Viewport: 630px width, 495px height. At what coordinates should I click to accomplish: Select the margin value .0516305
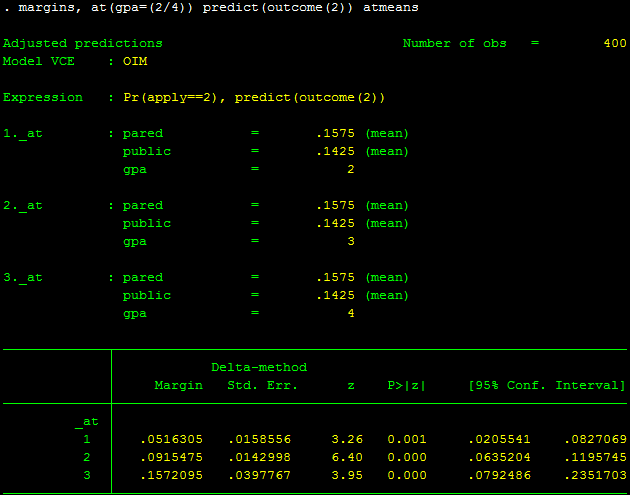[171, 440]
